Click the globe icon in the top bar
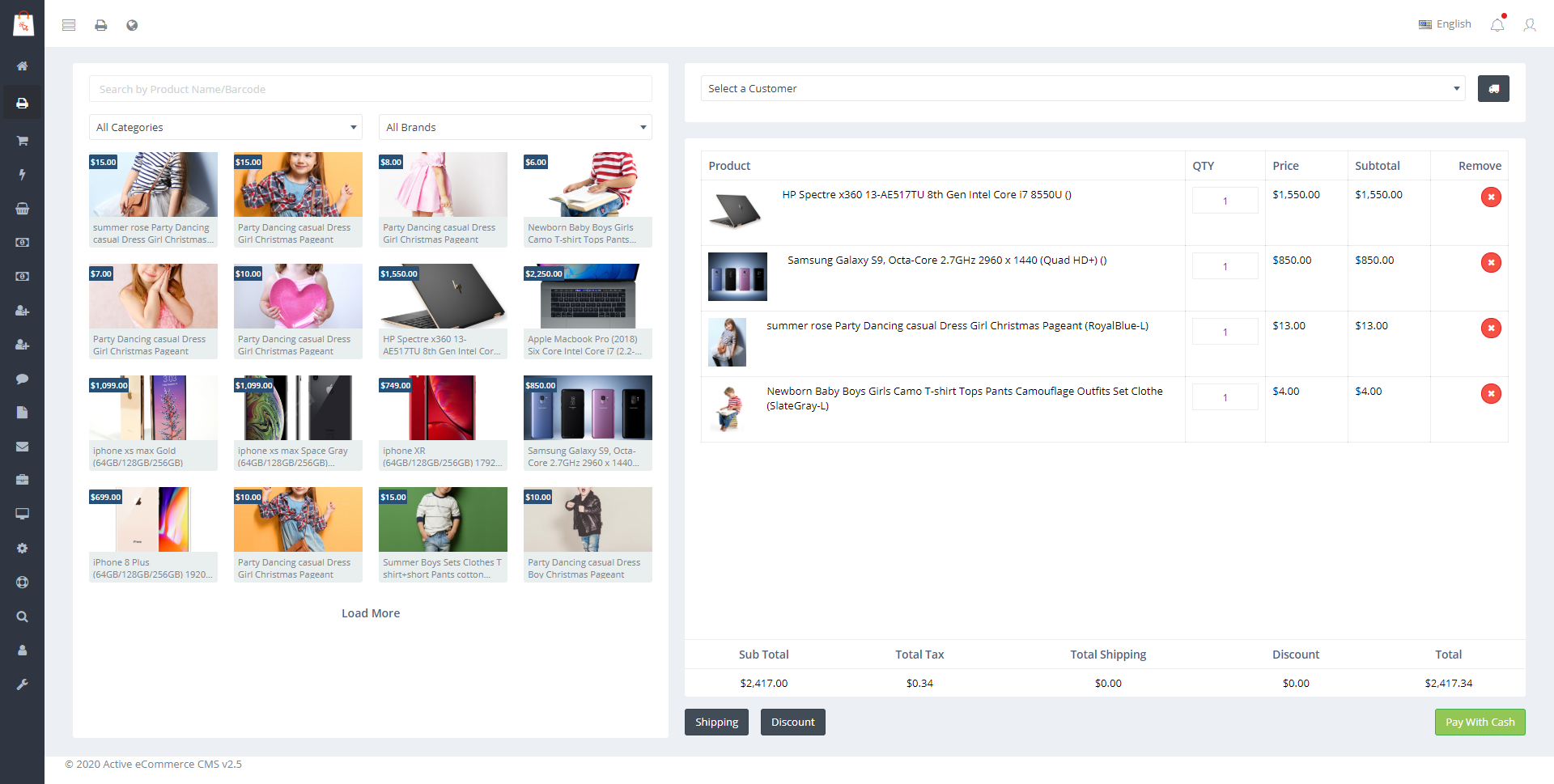1554x784 pixels. (x=132, y=25)
